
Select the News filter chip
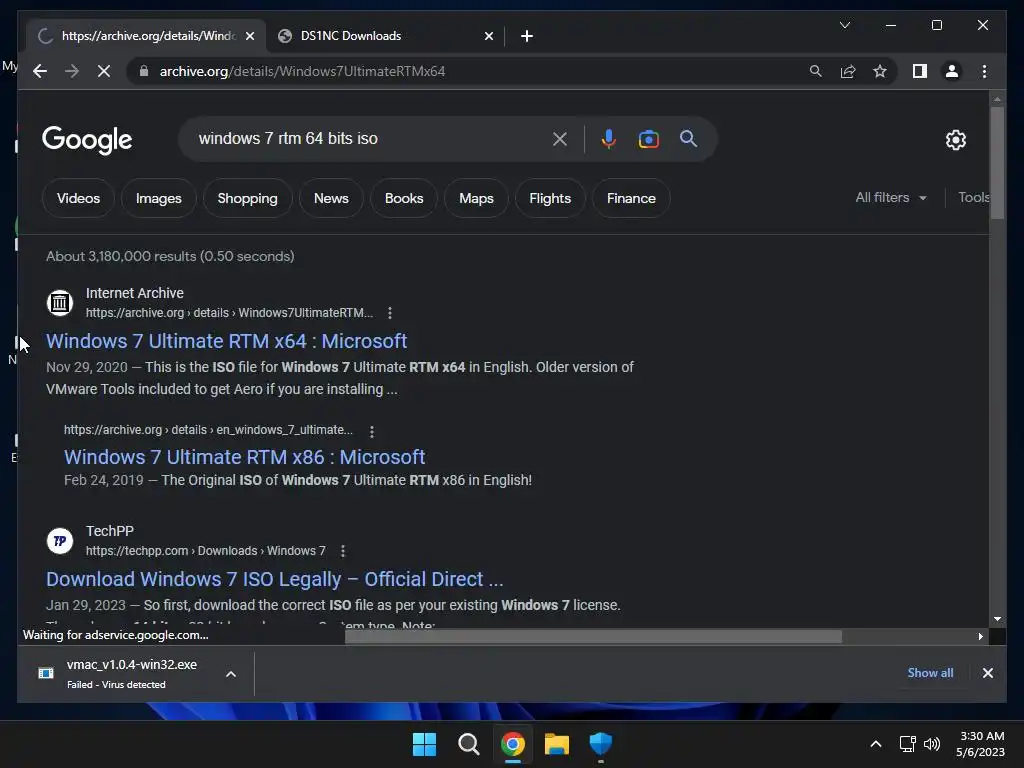[x=331, y=198]
